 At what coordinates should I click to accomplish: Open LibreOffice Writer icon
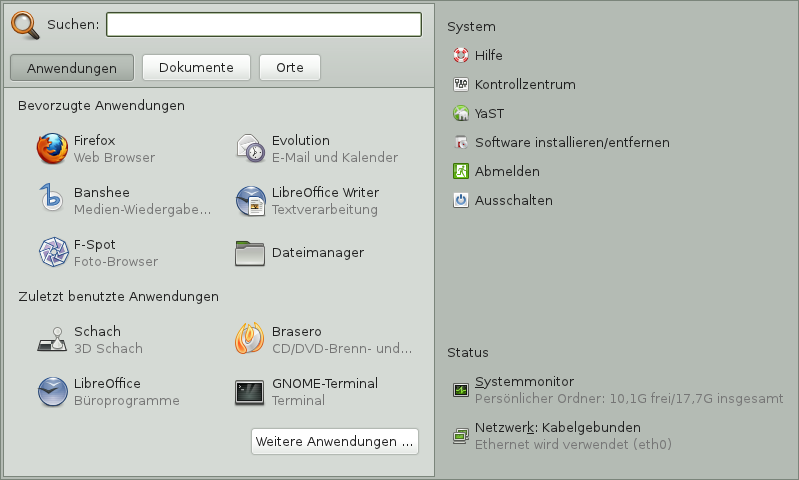coord(250,201)
